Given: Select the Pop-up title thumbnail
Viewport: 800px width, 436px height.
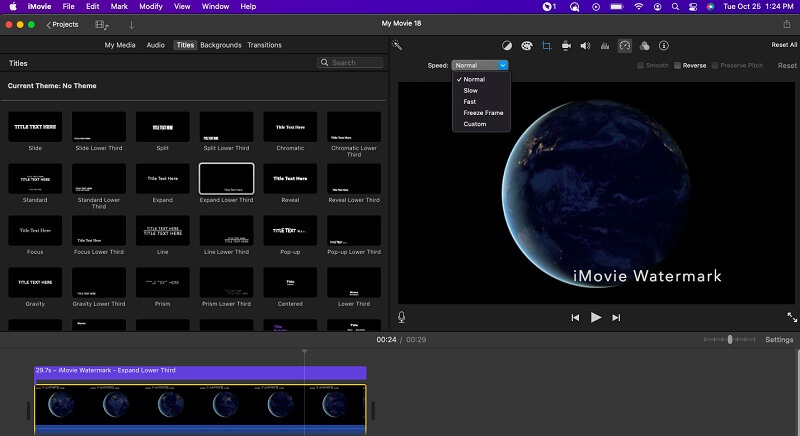Looking at the screenshot, I should pyautogui.click(x=290, y=231).
